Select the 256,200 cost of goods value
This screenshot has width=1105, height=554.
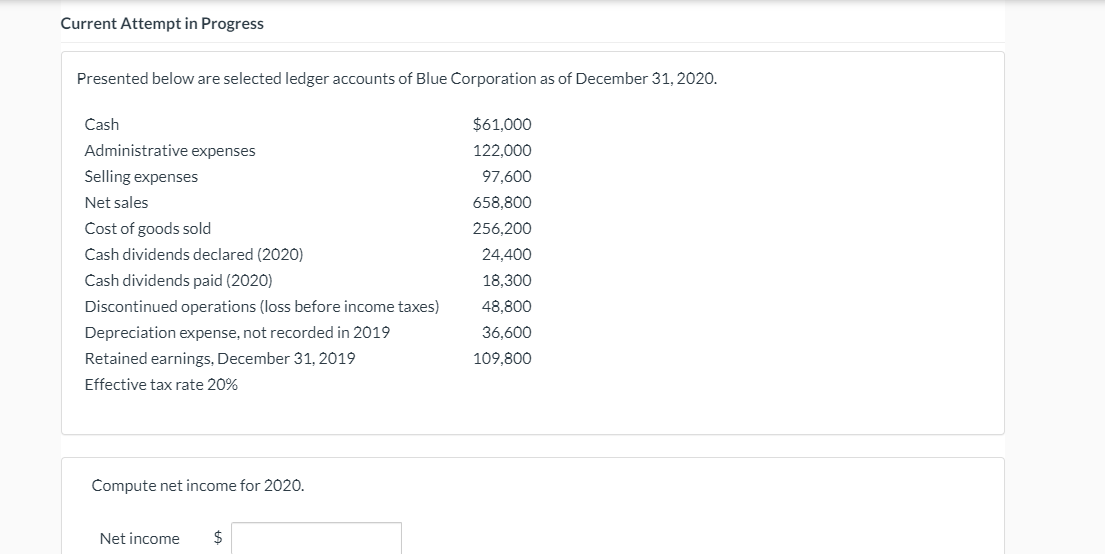point(502,228)
